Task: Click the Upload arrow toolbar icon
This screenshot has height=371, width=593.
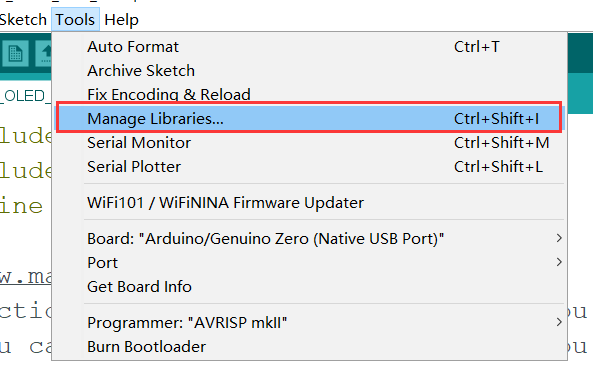Action: coord(43,53)
